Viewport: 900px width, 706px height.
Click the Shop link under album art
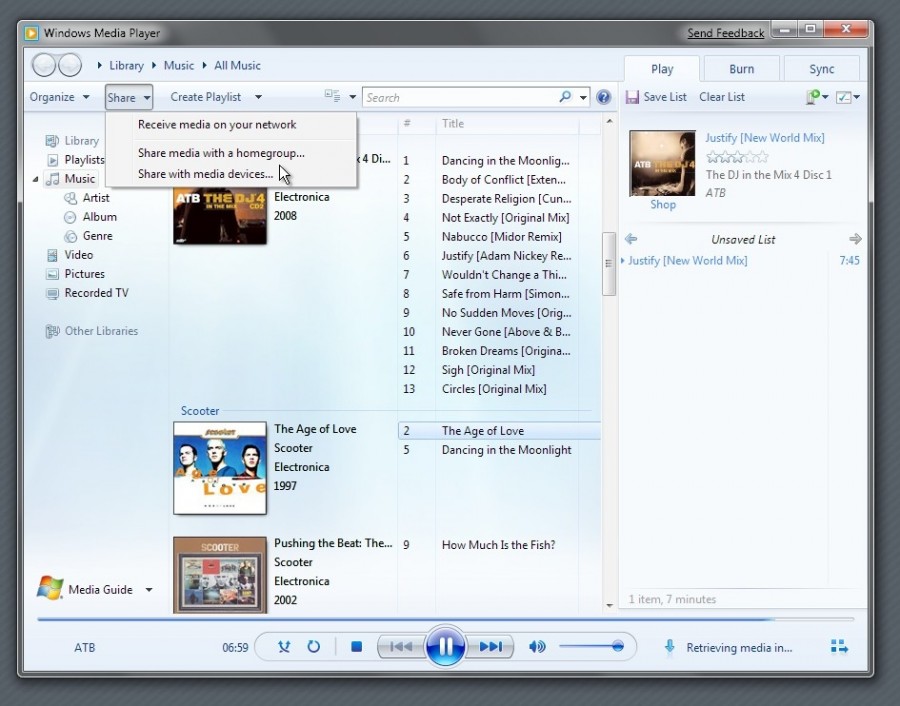coord(662,204)
